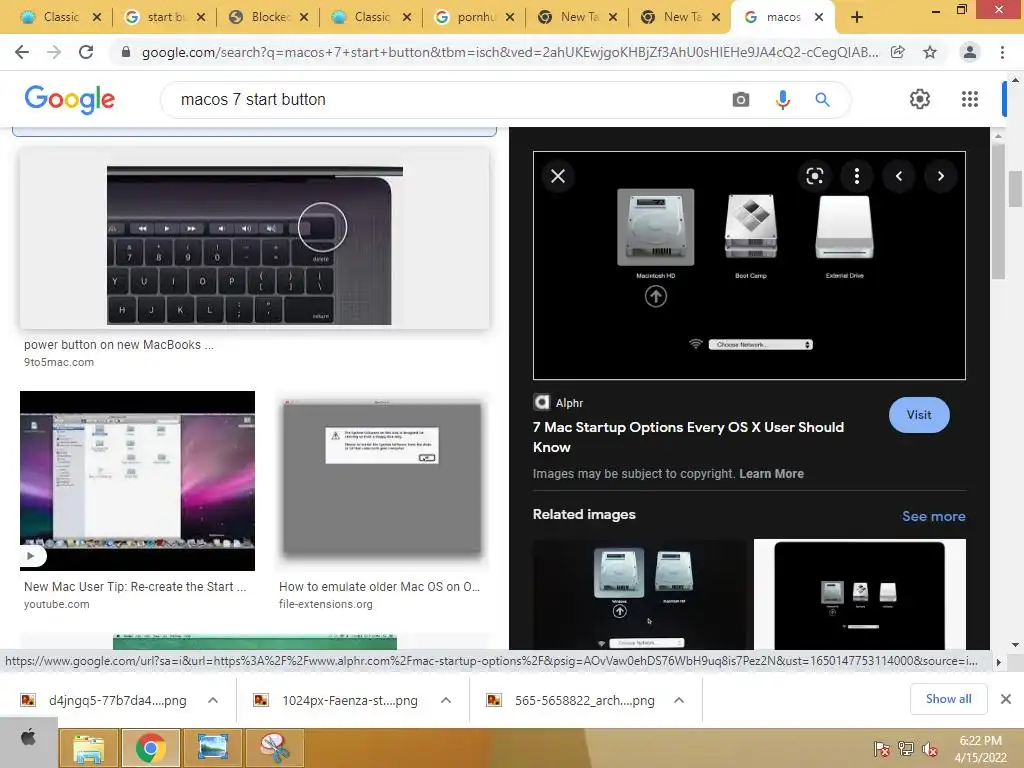Go back to the previous page
Viewport: 1024px width, 768px height.
pyautogui.click(x=22, y=52)
